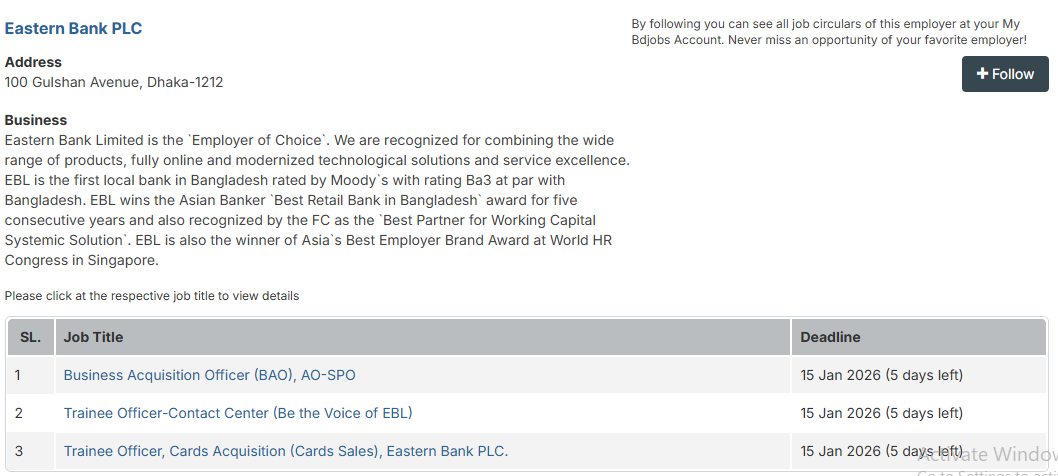Viewport: 1058px width, 476px height.
Task: Click the plus icon on Follow button
Action: (x=982, y=74)
